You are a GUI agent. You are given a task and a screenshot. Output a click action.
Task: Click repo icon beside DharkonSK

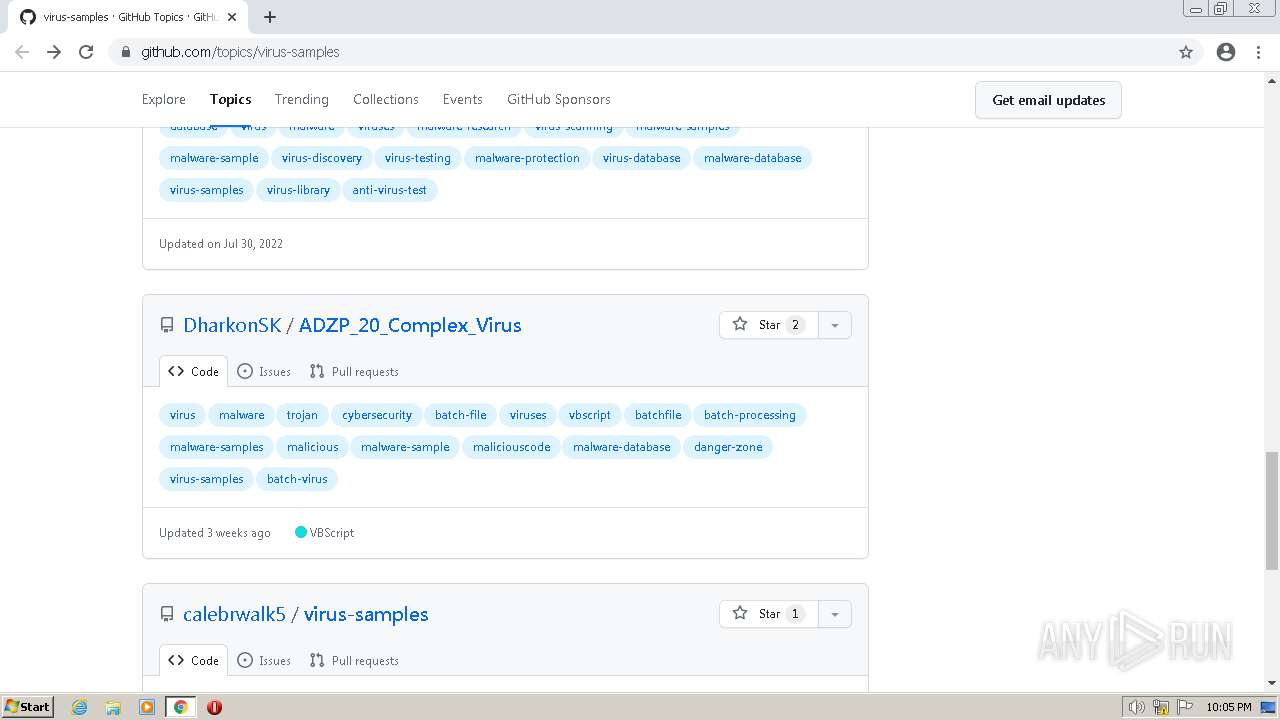click(x=167, y=325)
